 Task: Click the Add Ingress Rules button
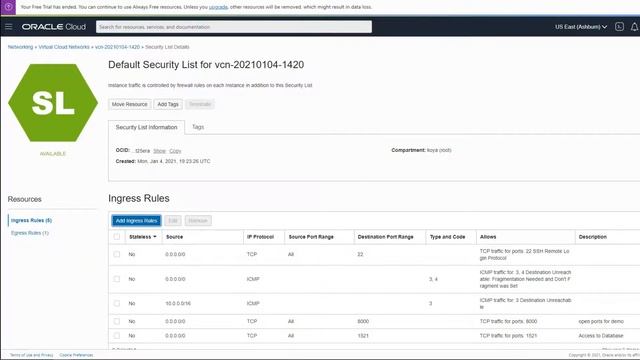coord(136,221)
